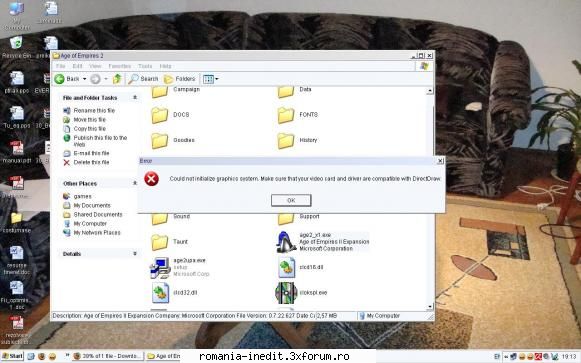581x363 pixels.
Task: Click E-mail this file
Action: (x=91, y=153)
